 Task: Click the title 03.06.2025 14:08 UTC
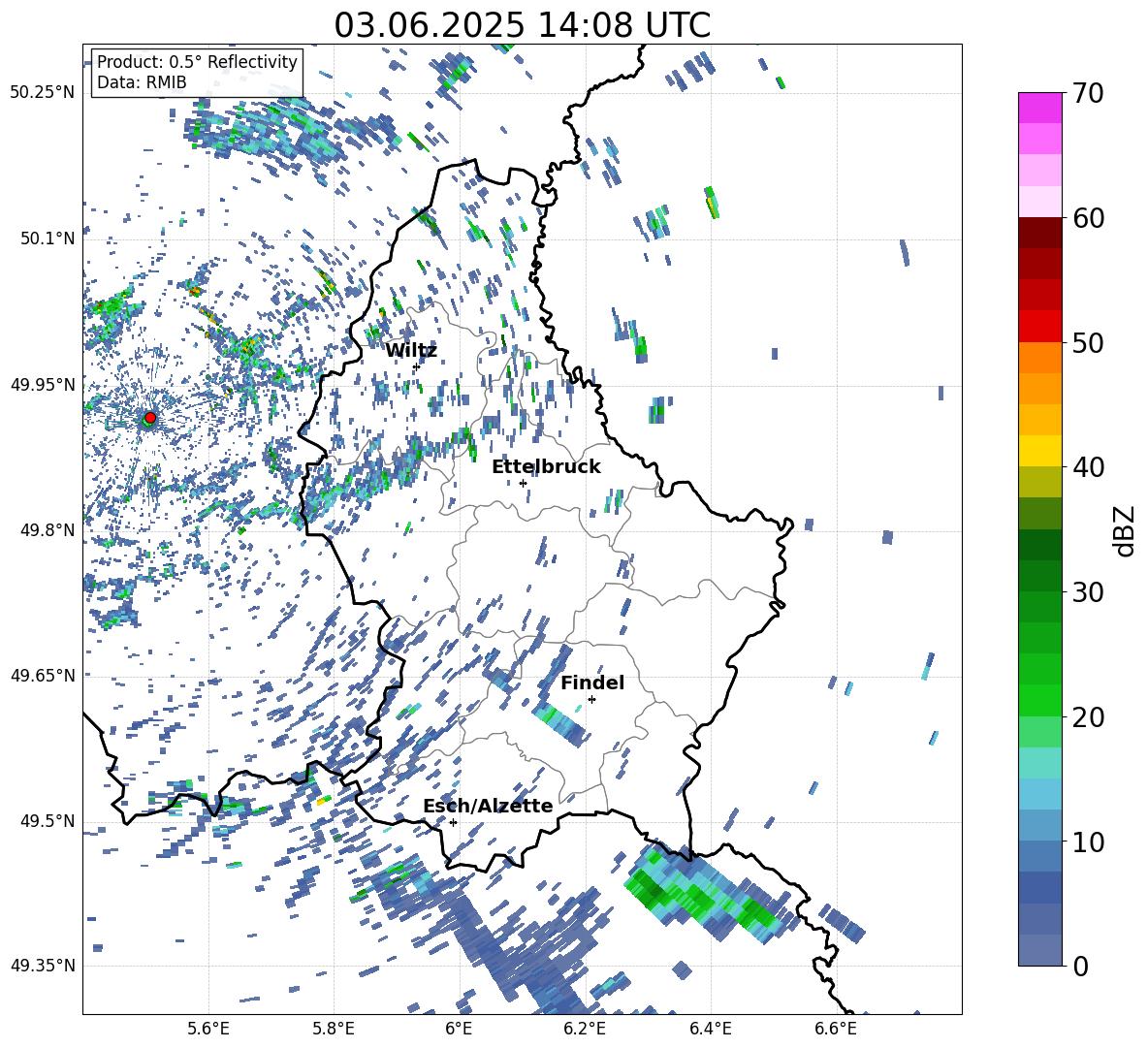522,25
